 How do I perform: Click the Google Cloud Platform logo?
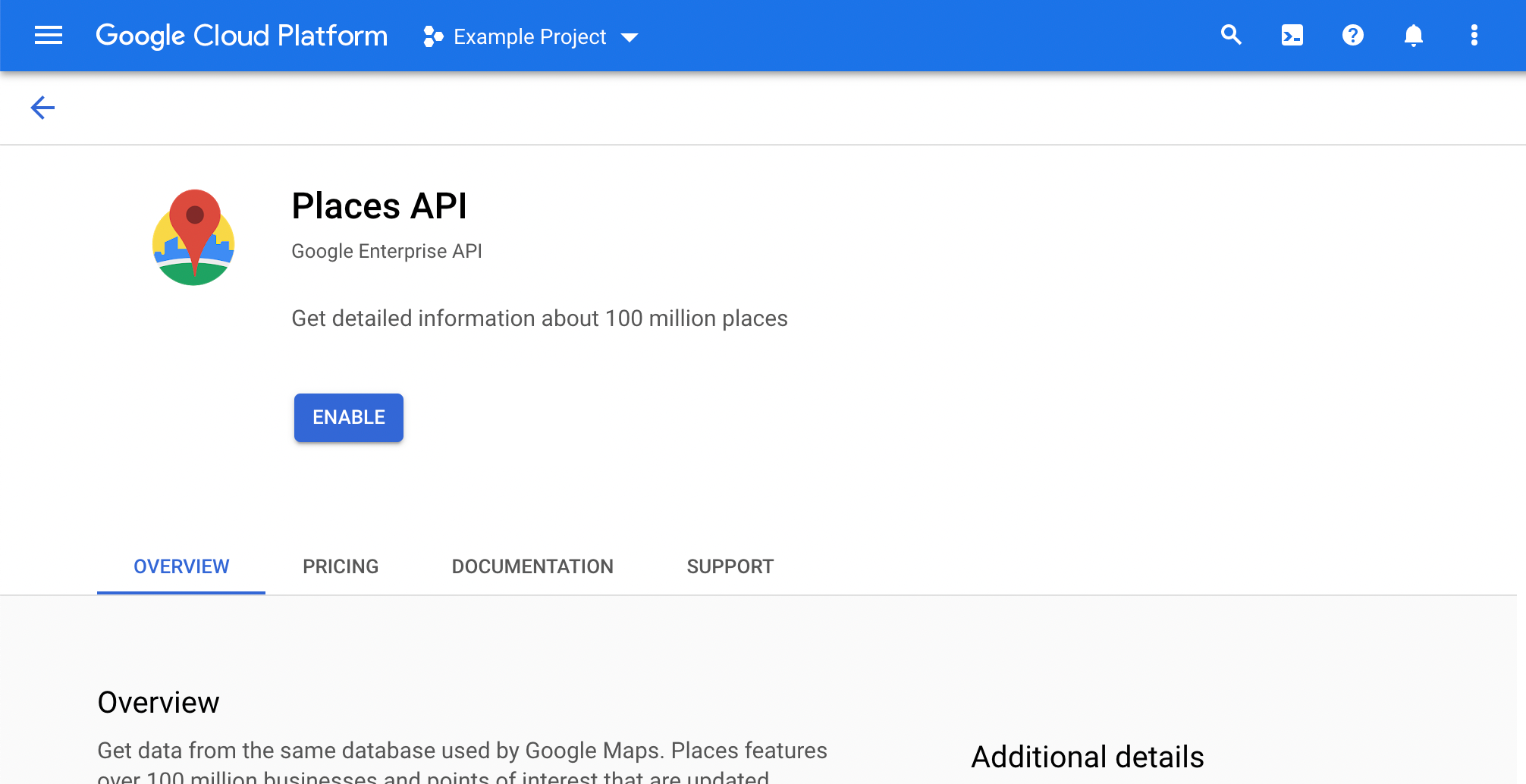tap(241, 36)
